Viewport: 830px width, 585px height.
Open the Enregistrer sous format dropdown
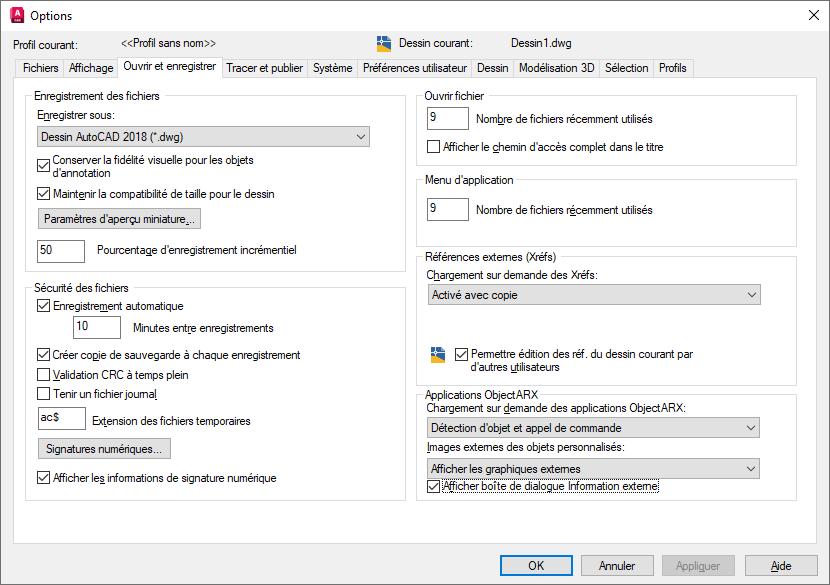click(x=203, y=137)
